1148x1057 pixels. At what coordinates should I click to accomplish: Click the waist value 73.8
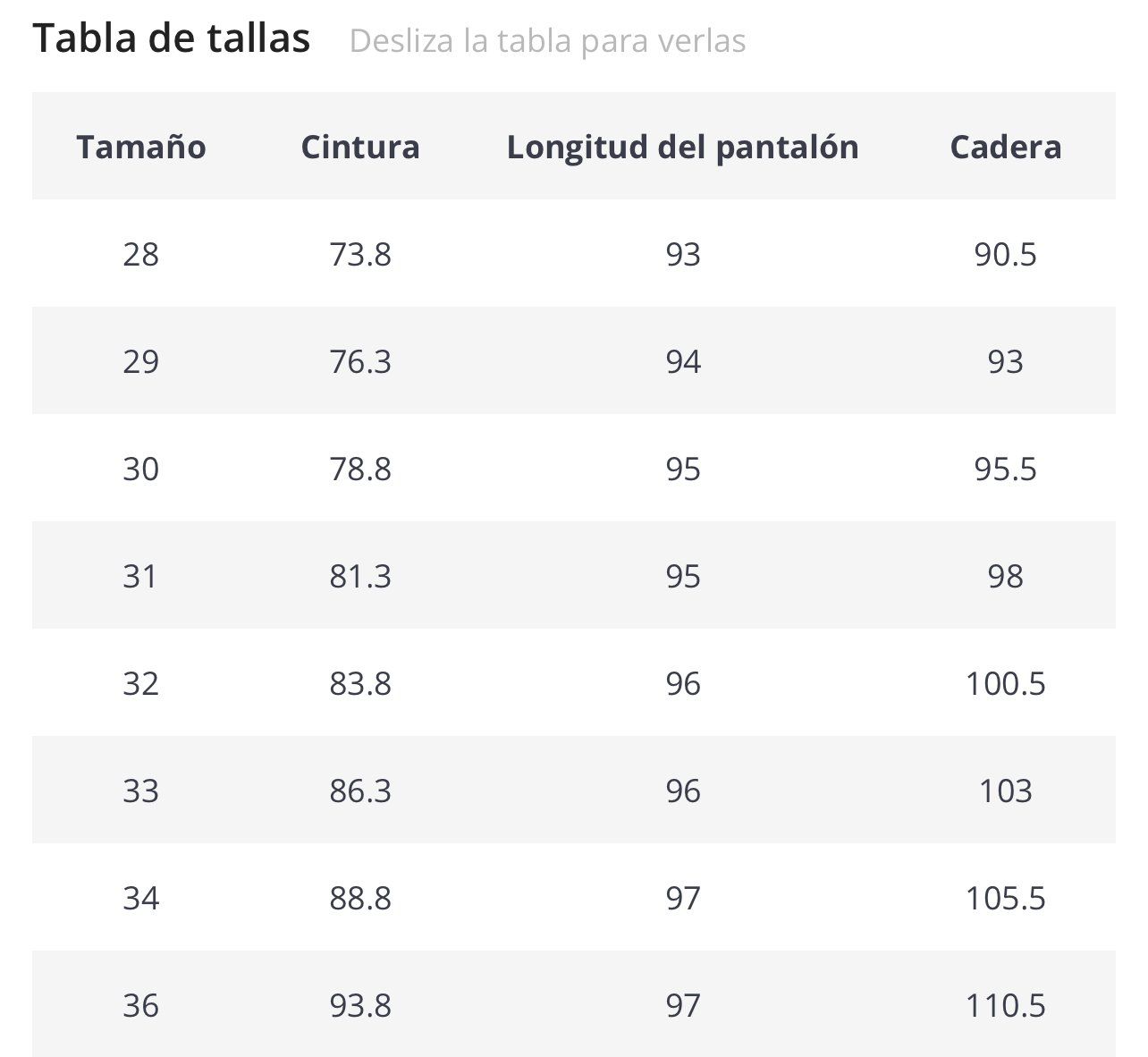coord(360,255)
